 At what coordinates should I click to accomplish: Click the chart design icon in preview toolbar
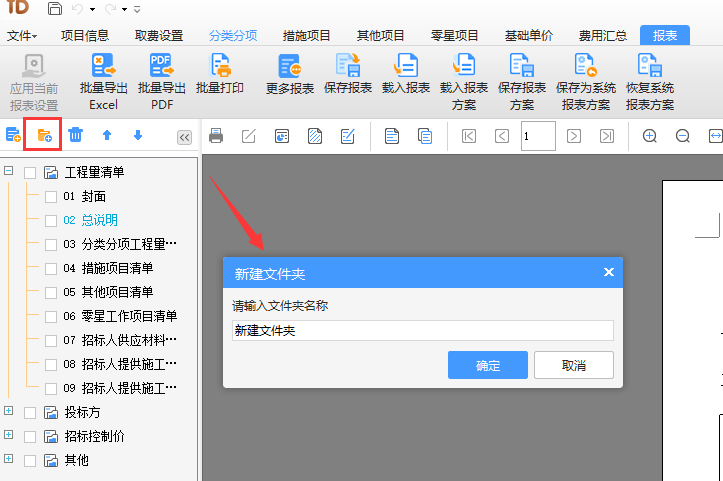(282, 136)
